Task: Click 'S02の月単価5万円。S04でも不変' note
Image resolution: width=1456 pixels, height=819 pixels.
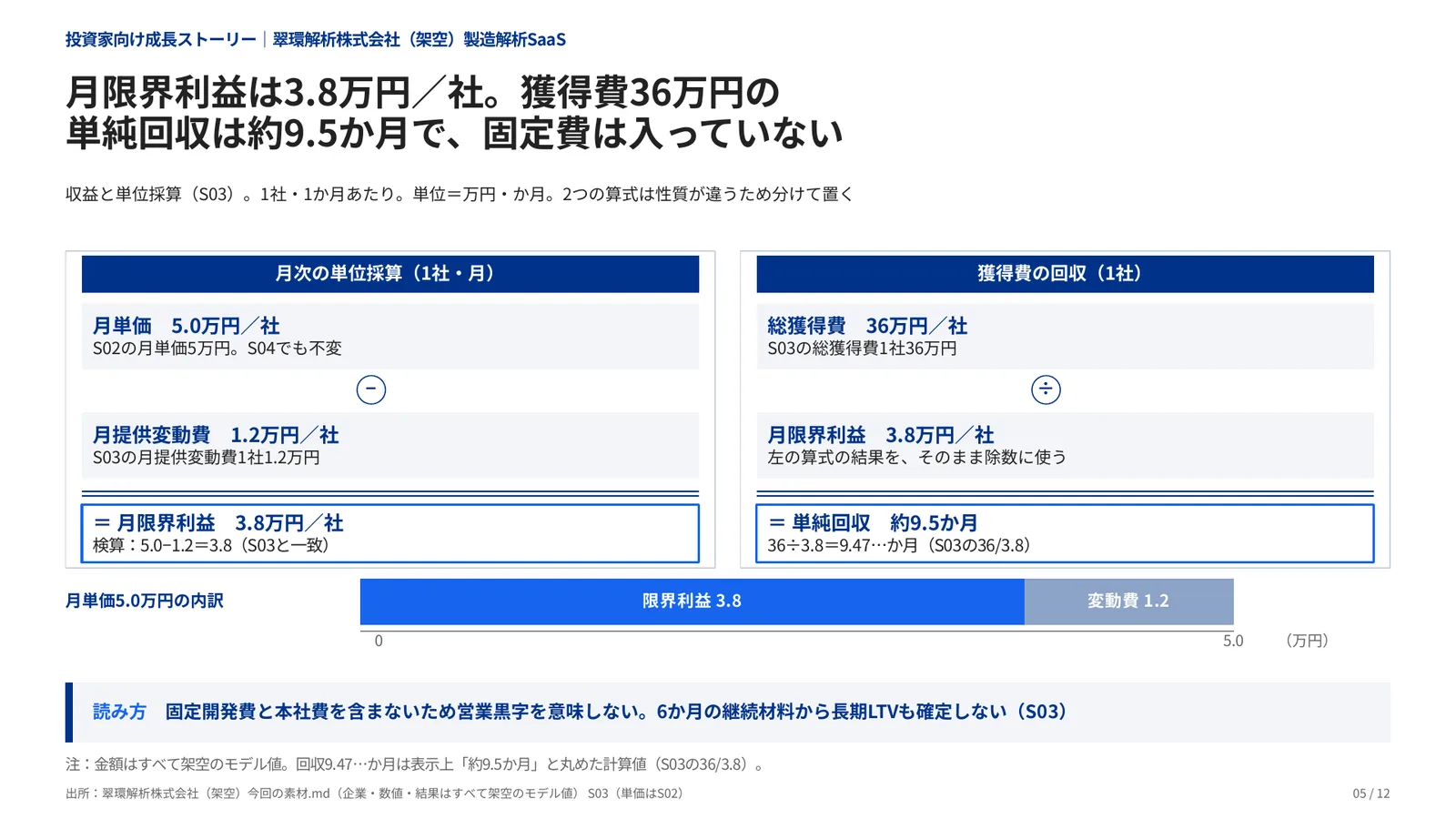Action: point(217,349)
